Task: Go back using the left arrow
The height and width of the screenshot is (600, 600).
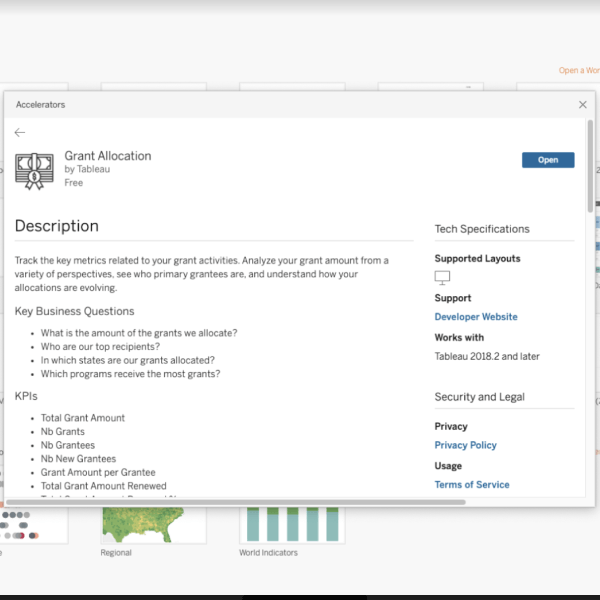Action: click(20, 132)
